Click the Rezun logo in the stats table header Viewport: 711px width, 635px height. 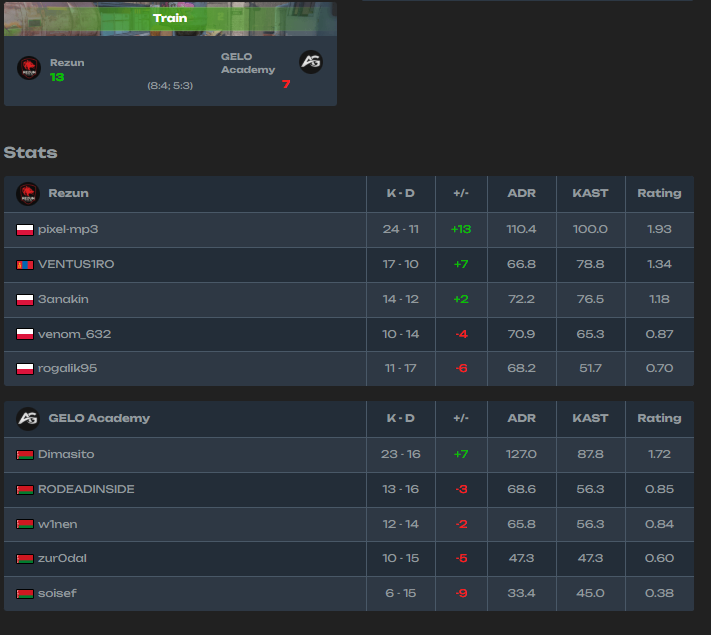coord(28,194)
